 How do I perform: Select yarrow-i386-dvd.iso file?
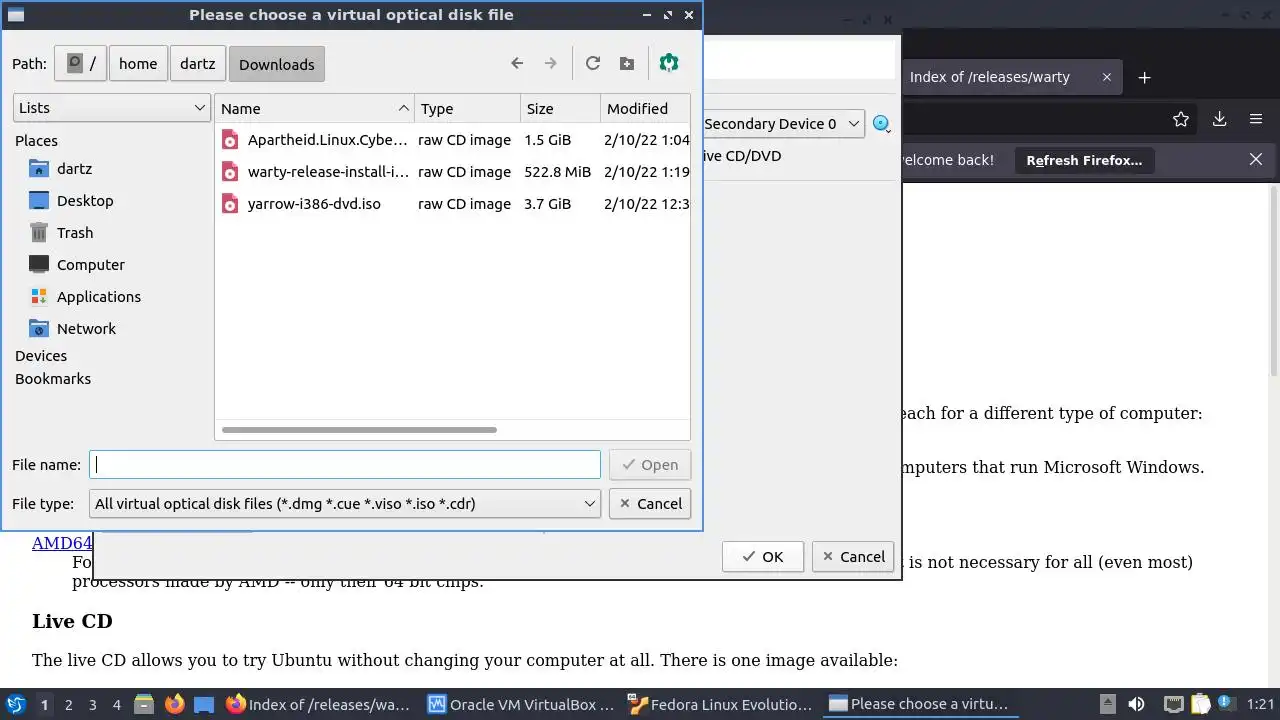tap(314, 204)
